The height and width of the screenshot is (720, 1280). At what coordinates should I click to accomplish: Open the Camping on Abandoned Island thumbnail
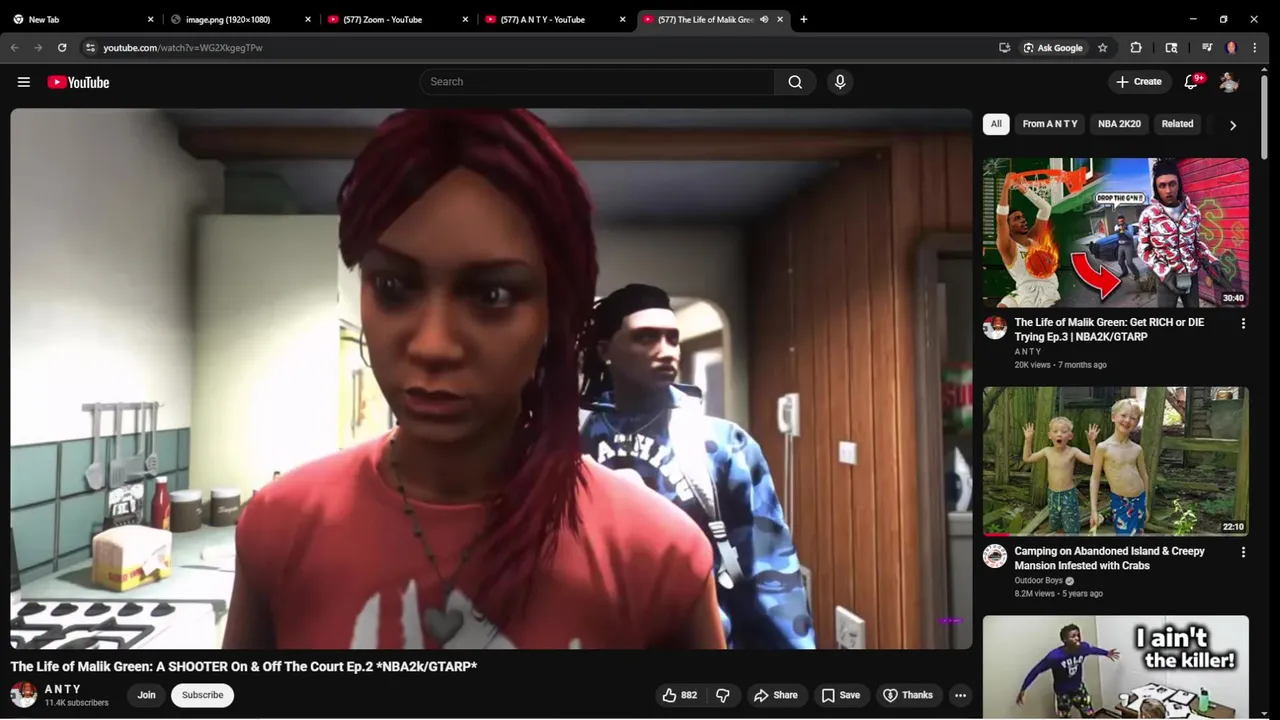coord(1115,461)
